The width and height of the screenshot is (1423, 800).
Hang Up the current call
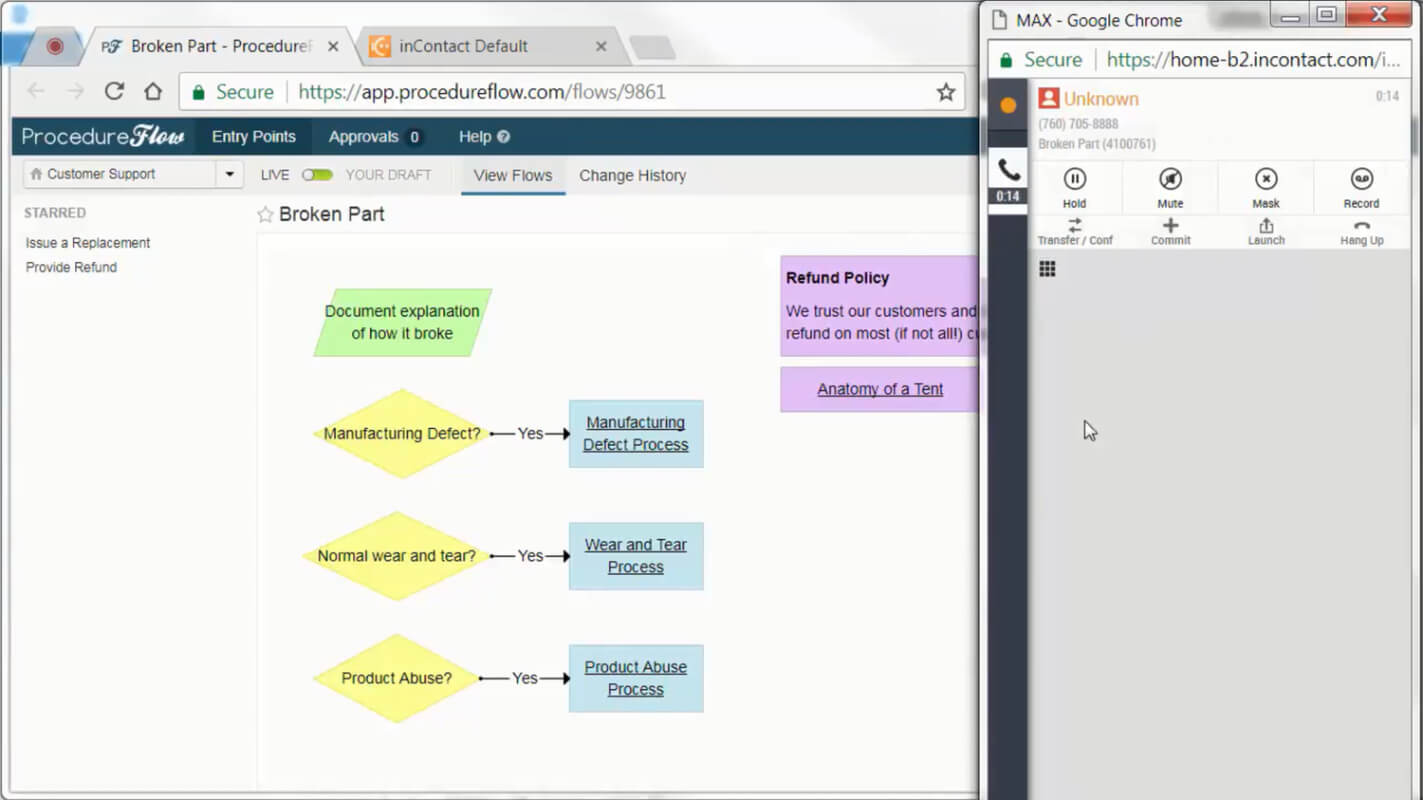point(1361,232)
